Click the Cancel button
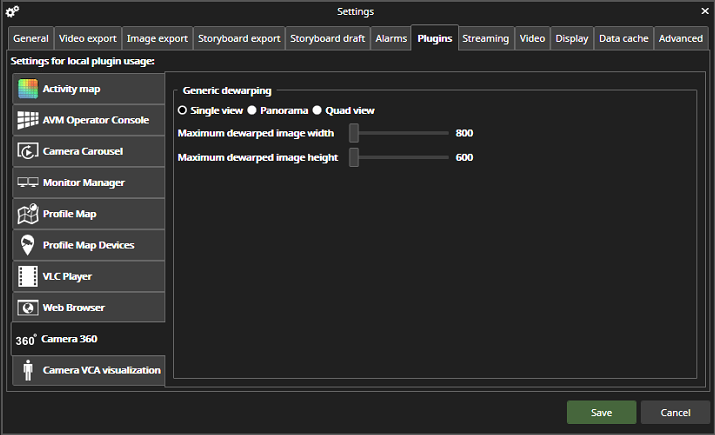The image size is (715, 435). (675, 412)
